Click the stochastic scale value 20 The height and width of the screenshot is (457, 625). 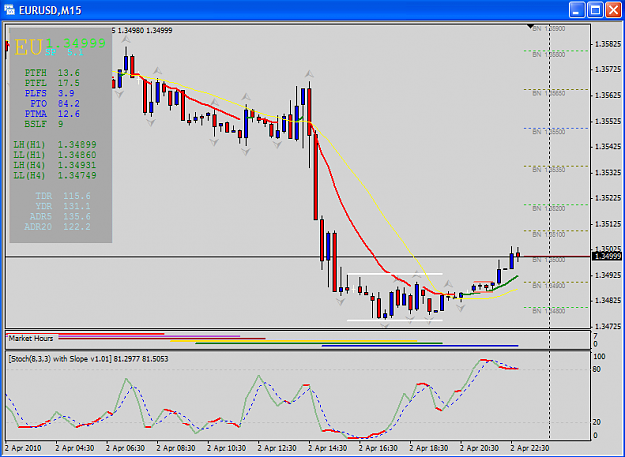[x=597, y=422]
